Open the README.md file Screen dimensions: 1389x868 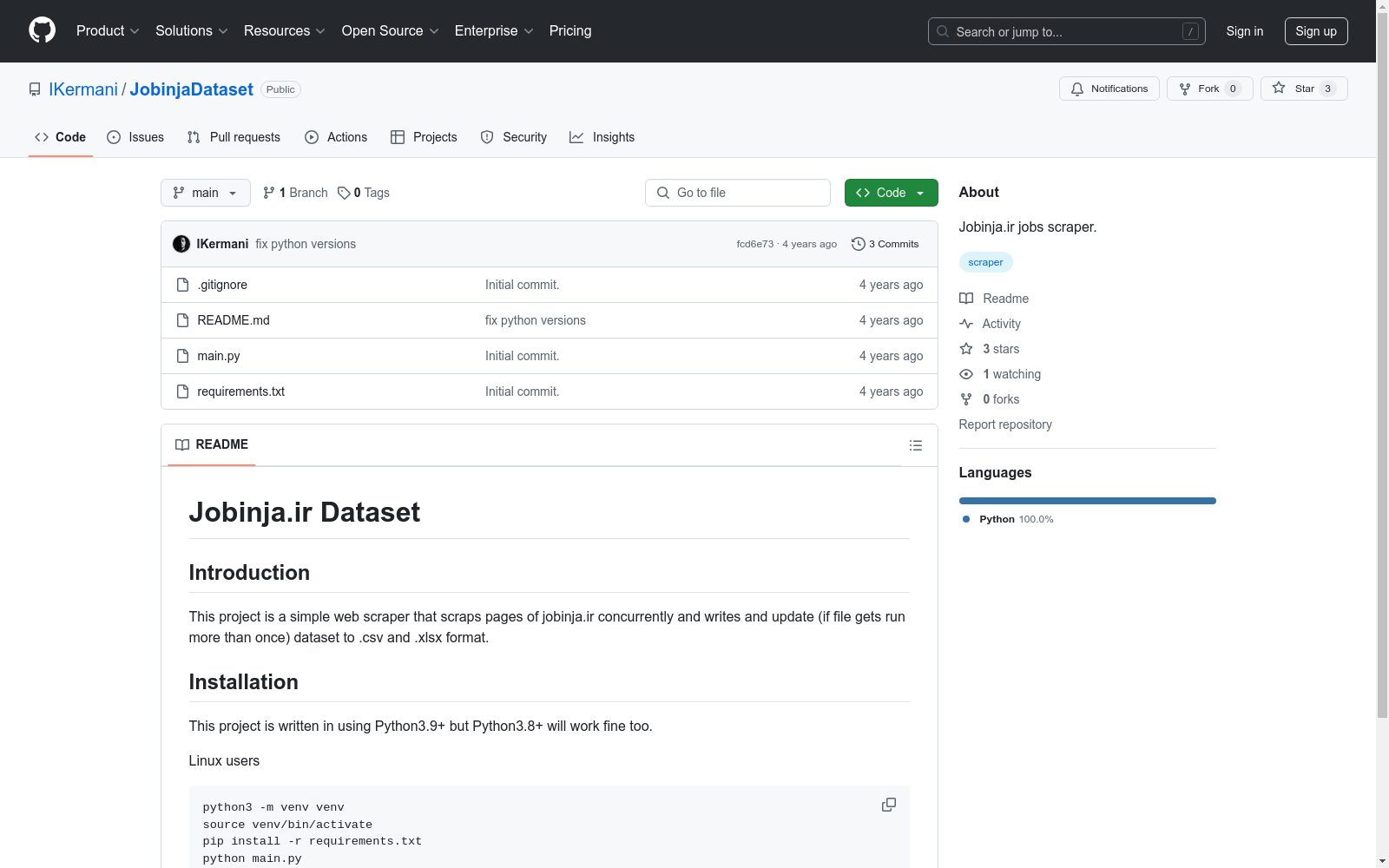coord(234,320)
